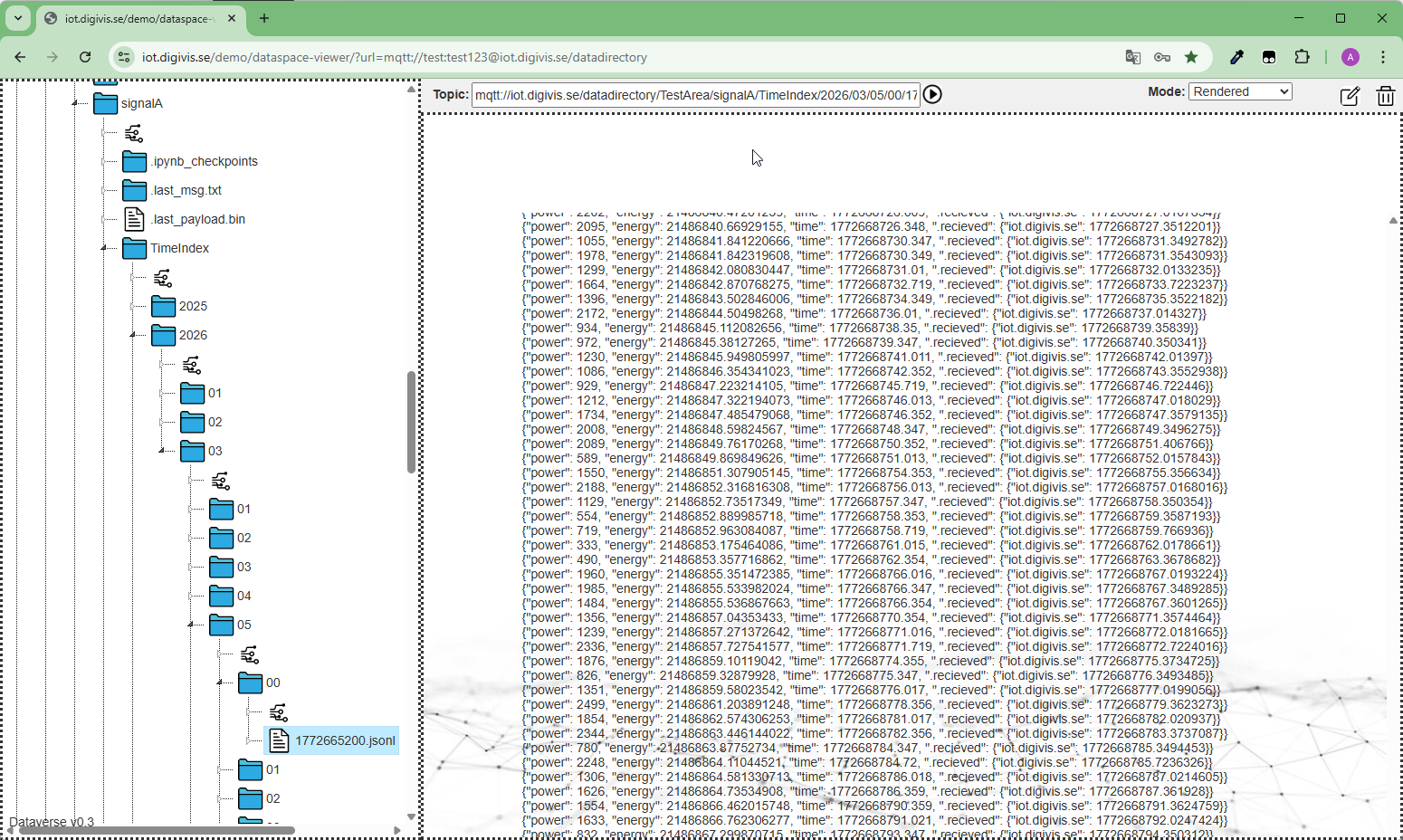Click the edit pencil icon

1349,96
